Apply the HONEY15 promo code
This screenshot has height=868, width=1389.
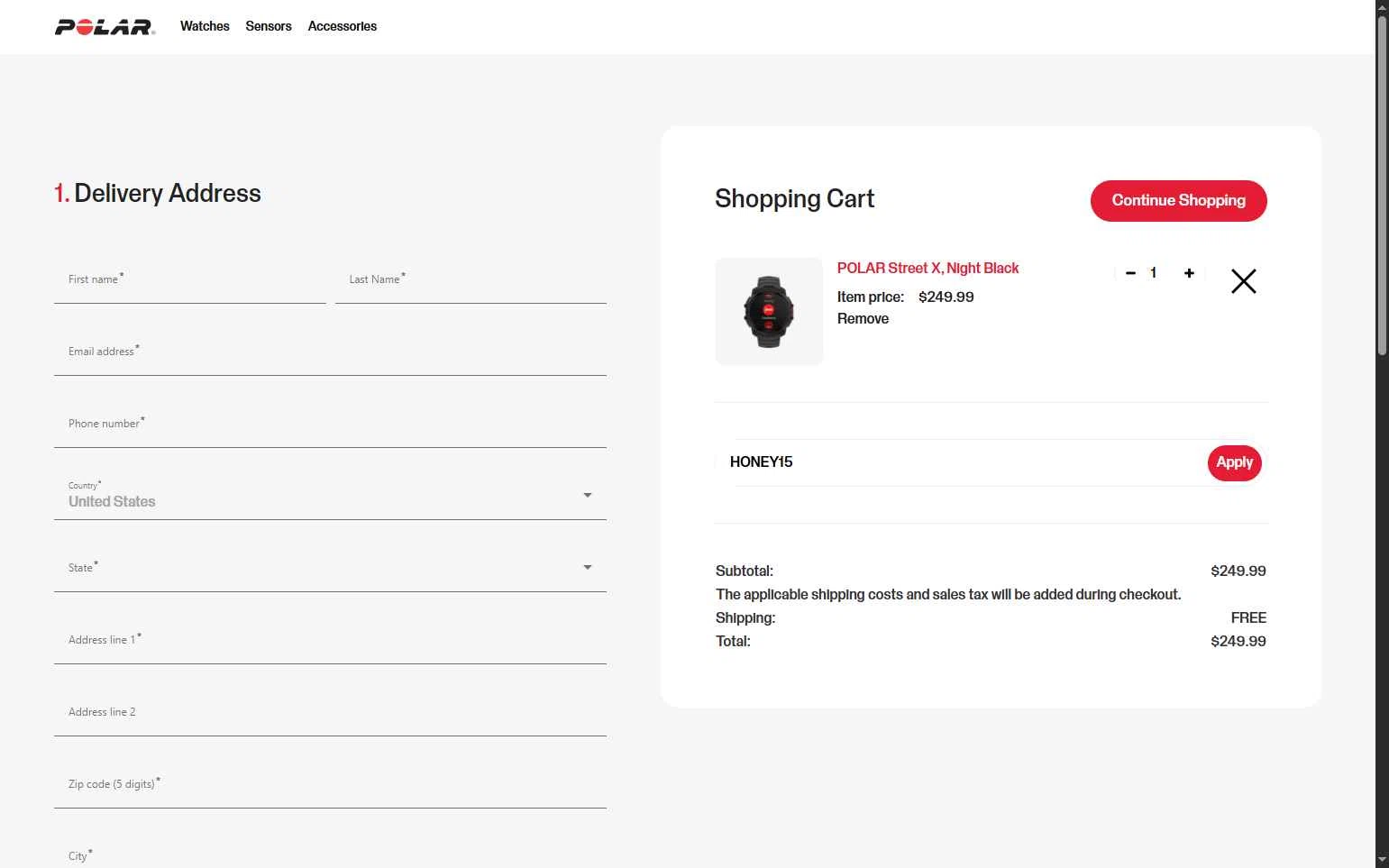1235,462
